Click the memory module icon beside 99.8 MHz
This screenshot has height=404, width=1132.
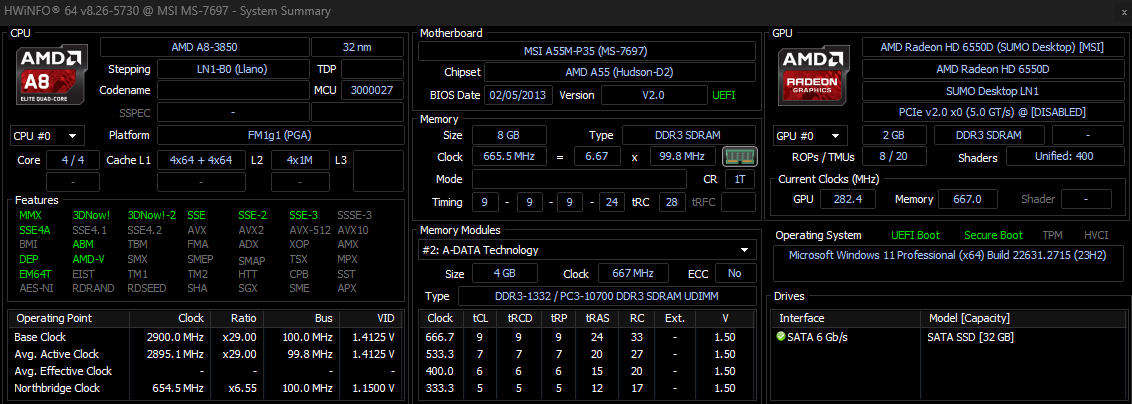click(739, 157)
